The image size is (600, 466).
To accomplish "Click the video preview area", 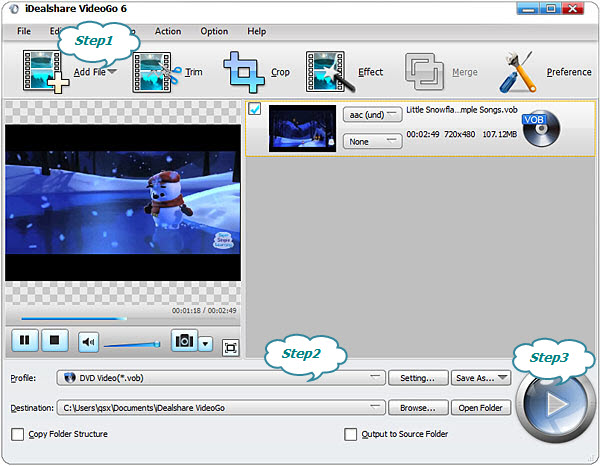I will tap(123, 202).
